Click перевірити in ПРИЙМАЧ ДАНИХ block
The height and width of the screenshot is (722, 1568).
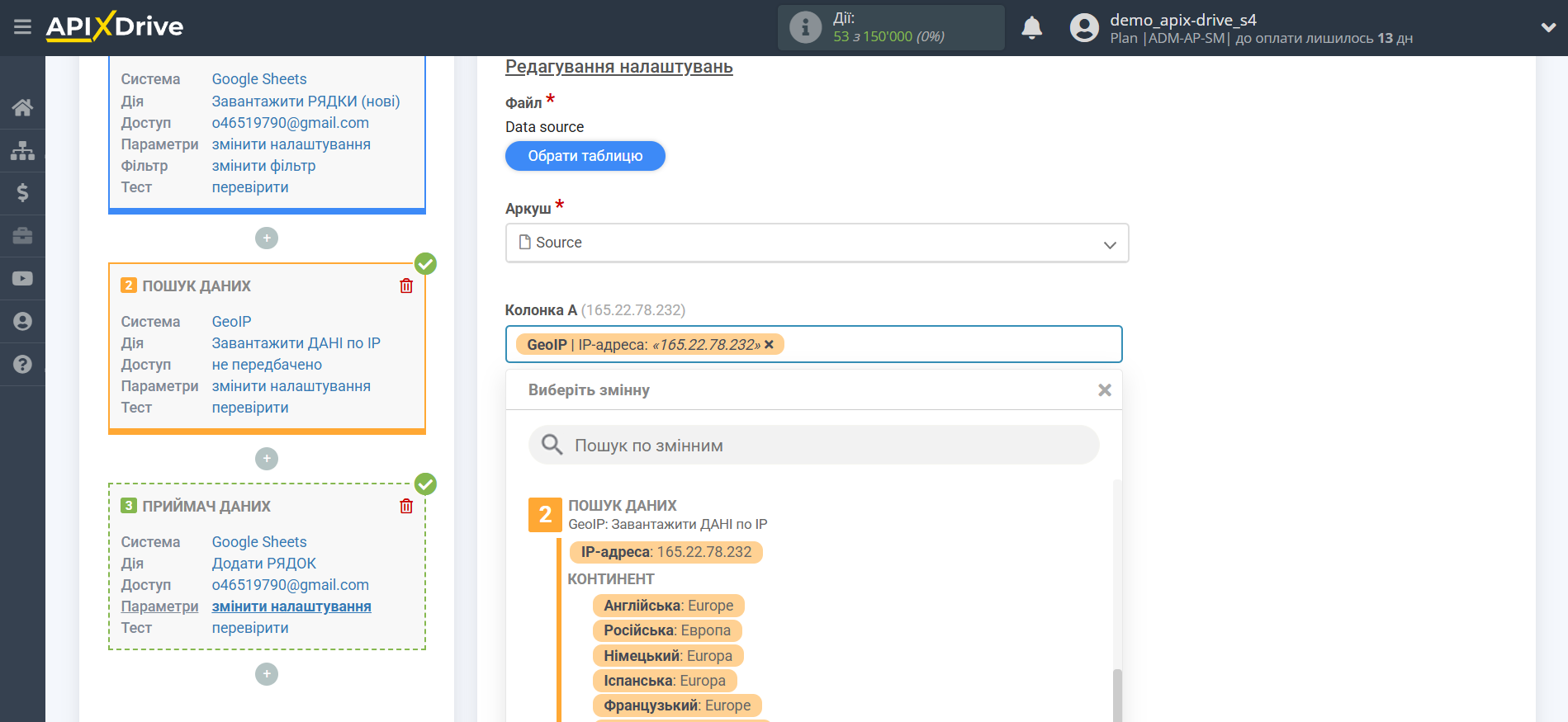pos(250,627)
